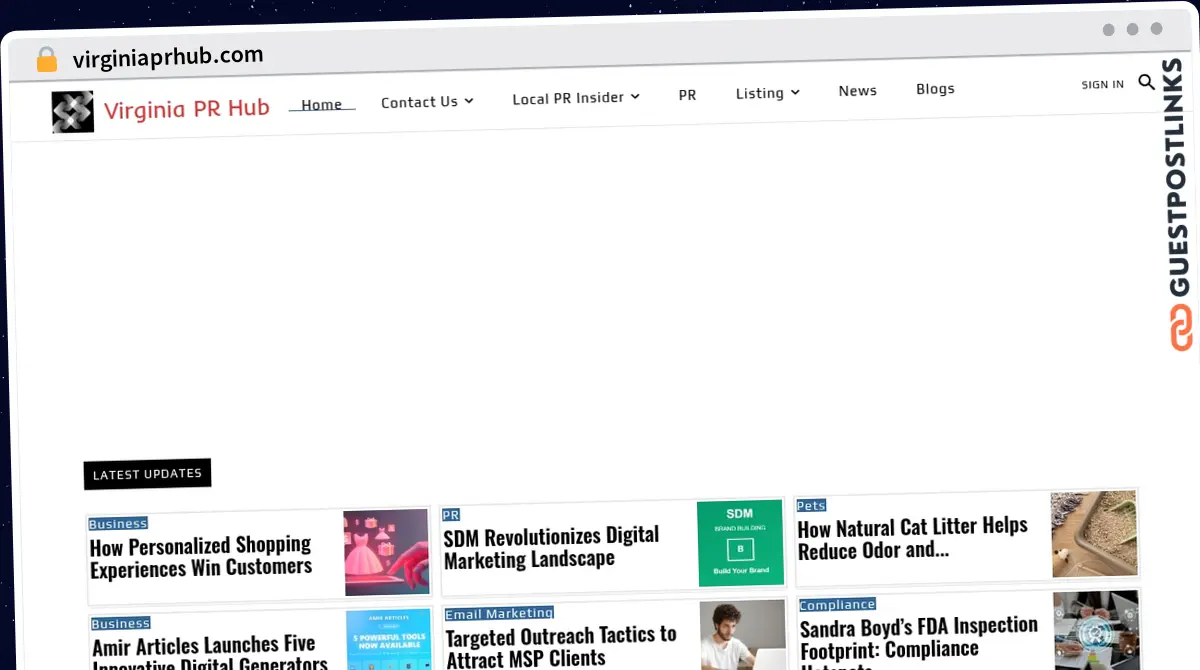This screenshot has width=1200, height=670.
Task: Click the pink dress shopping thumbnail
Action: (x=386, y=552)
